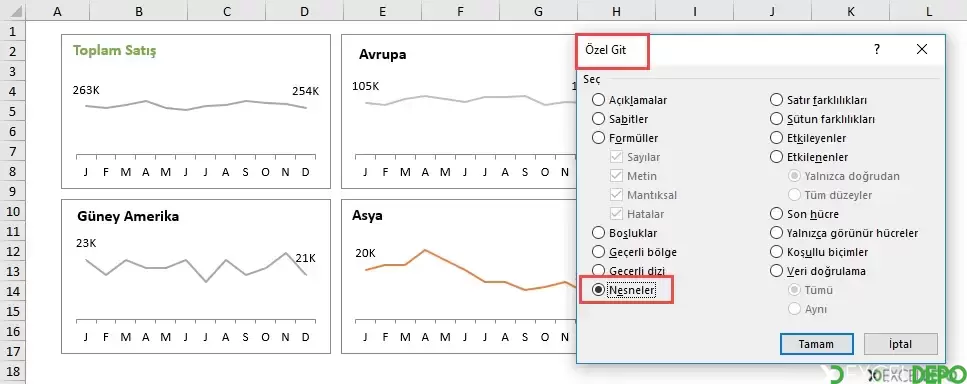Click the 20K data label
The width and height of the screenshot is (967, 384).
coord(365,253)
